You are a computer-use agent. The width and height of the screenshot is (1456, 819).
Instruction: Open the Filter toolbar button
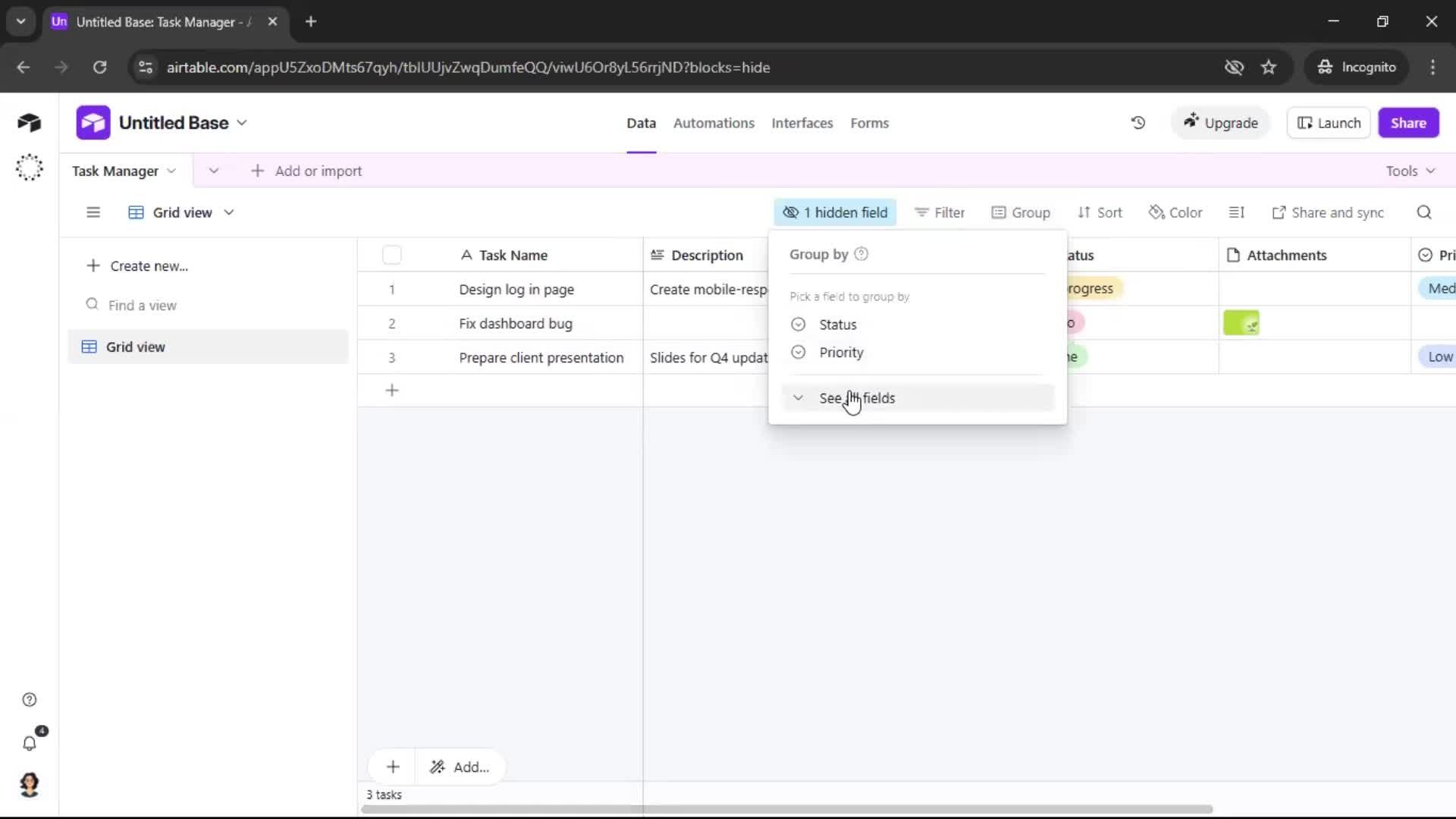(940, 212)
